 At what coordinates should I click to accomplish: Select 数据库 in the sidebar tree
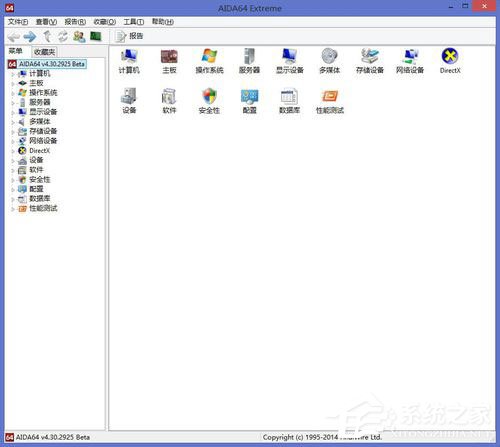coord(40,199)
